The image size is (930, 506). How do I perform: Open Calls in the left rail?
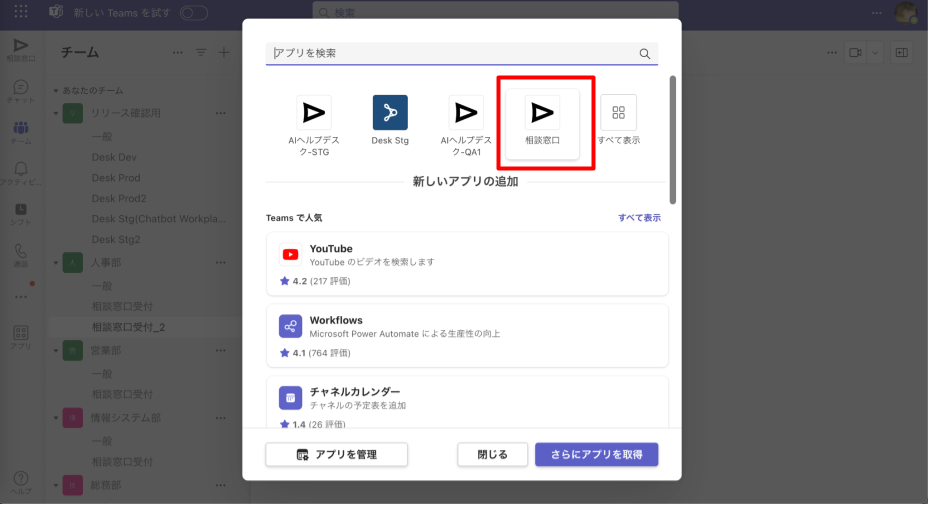pos(21,255)
